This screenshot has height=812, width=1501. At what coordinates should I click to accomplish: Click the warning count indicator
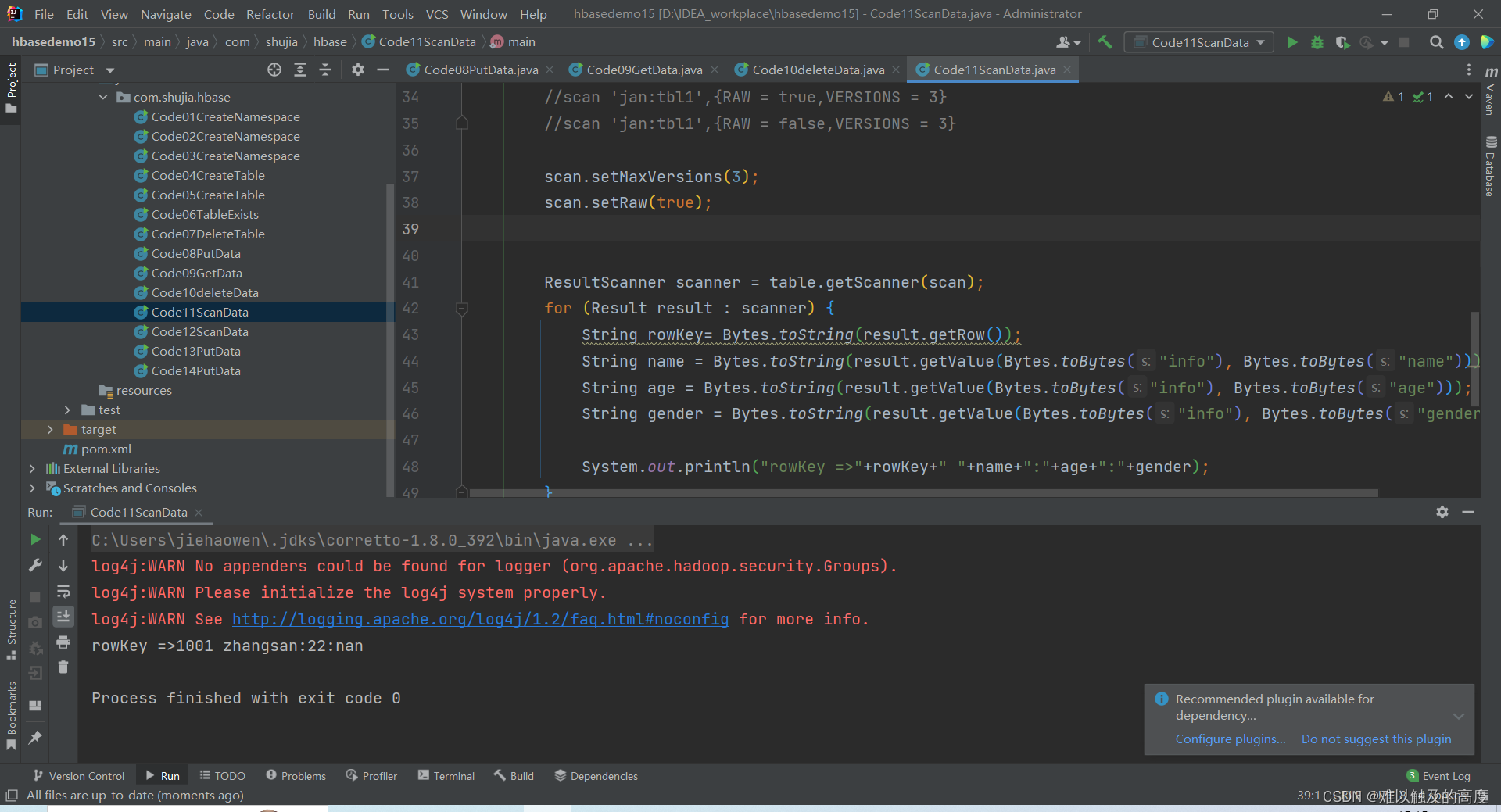[x=1393, y=97]
